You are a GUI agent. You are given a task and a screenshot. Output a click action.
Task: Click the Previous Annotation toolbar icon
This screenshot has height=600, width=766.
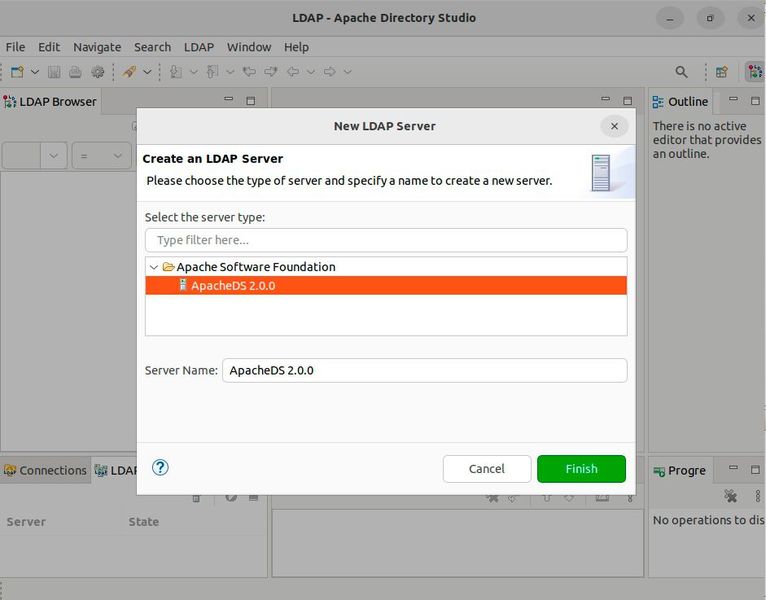pyautogui.click(x=212, y=72)
